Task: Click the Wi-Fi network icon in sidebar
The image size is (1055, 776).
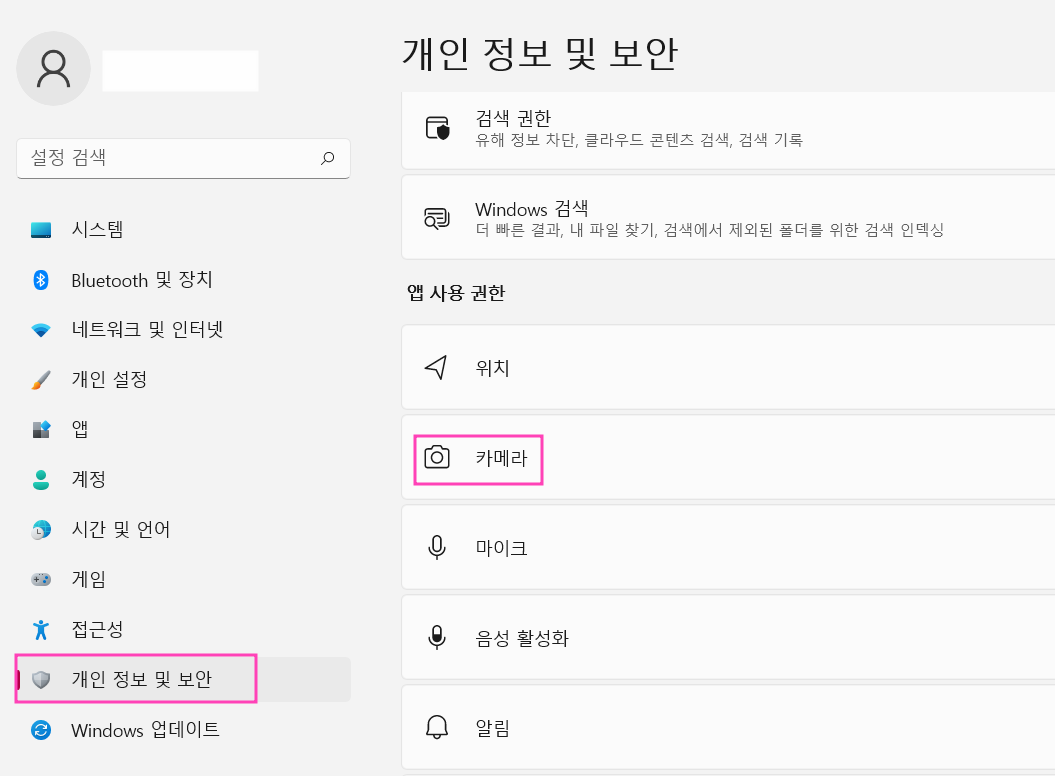Action: (x=41, y=330)
